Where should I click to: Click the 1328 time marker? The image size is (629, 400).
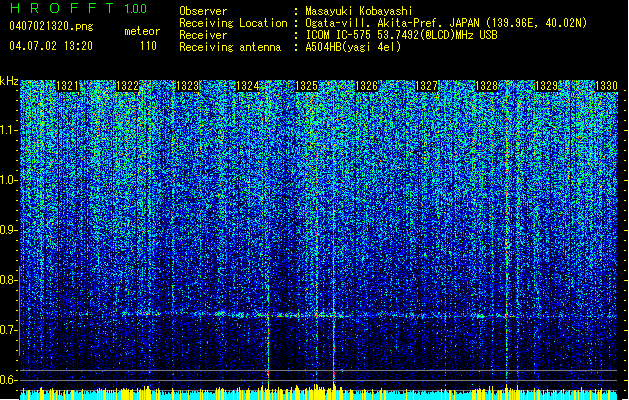(487, 86)
